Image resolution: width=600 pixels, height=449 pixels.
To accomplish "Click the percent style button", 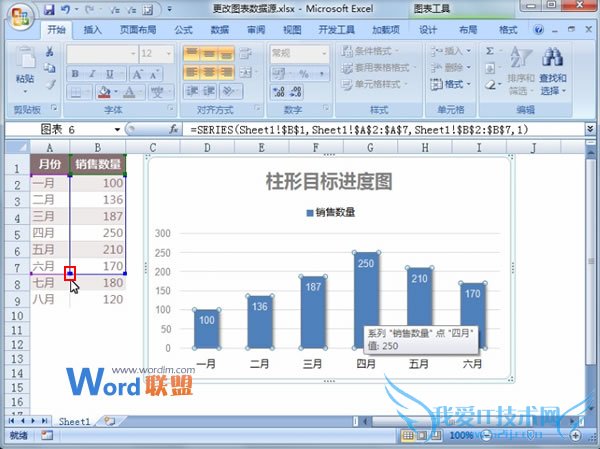I will click(304, 74).
